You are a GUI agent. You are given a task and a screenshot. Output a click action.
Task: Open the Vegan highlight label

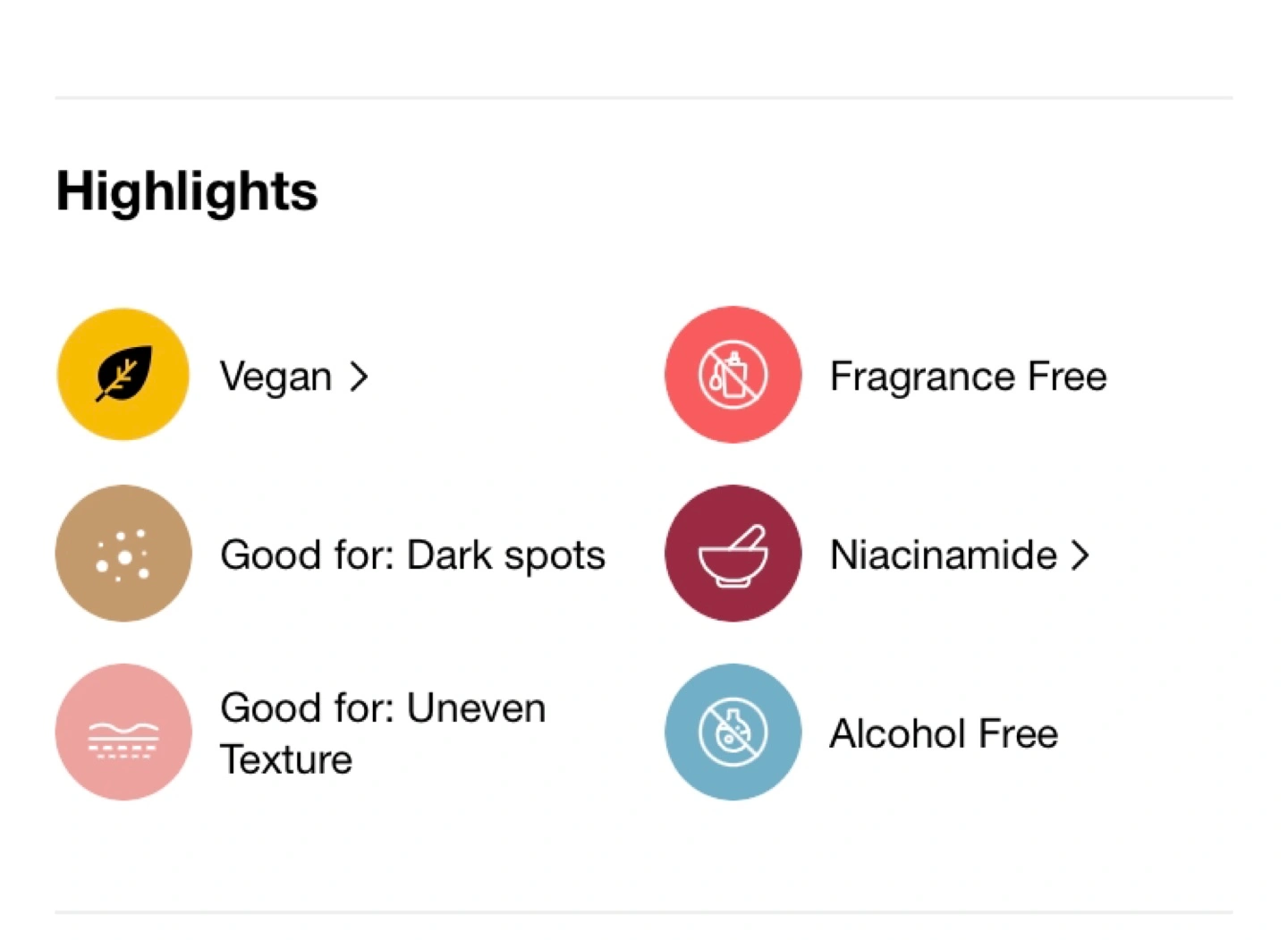(275, 377)
